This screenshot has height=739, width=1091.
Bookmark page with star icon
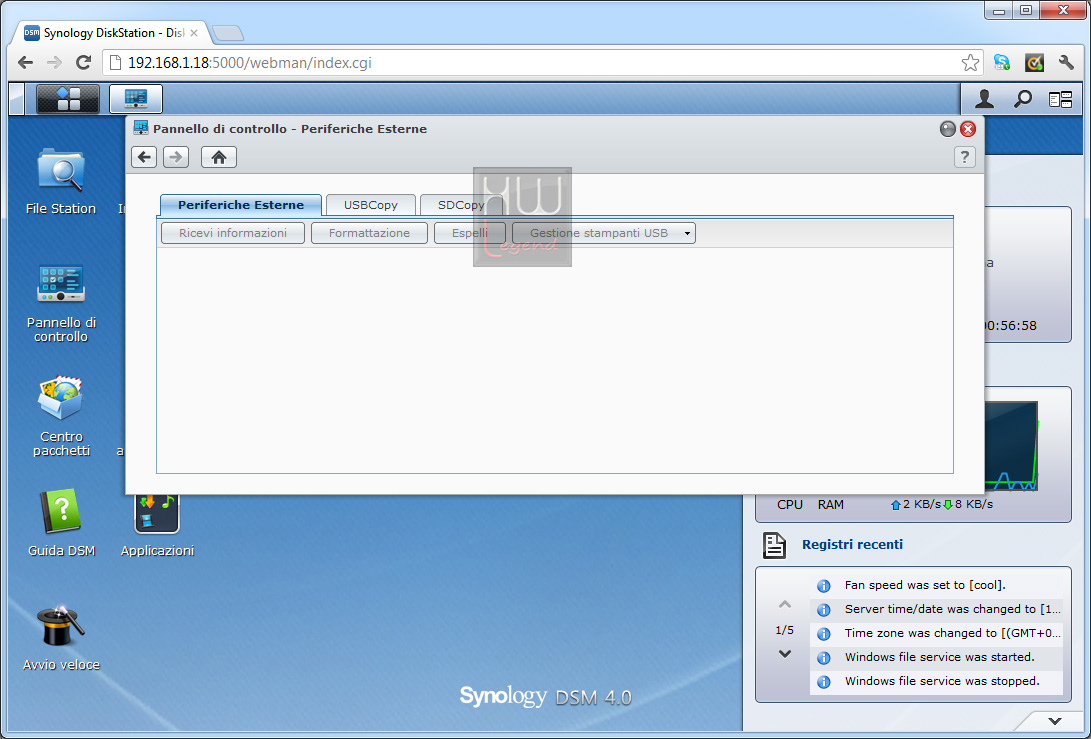(970, 63)
